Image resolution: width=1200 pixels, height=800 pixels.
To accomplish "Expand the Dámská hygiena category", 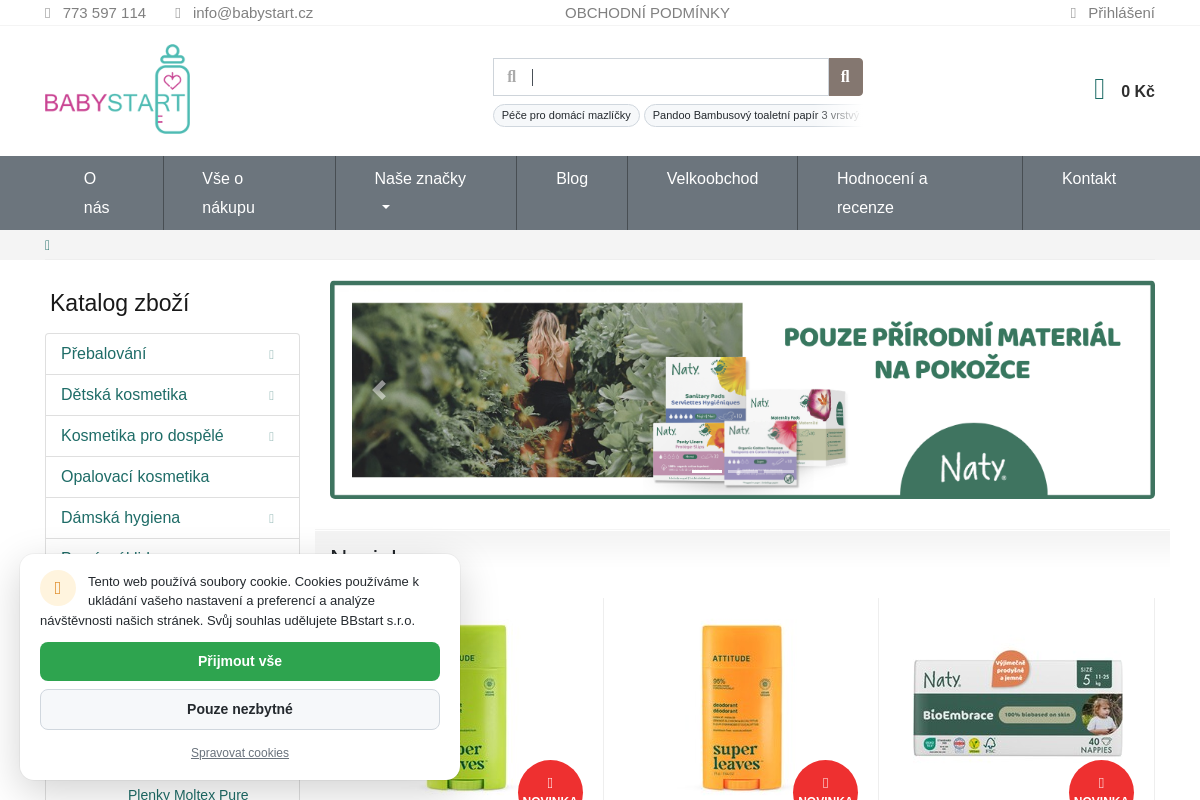I will (x=271, y=518).
